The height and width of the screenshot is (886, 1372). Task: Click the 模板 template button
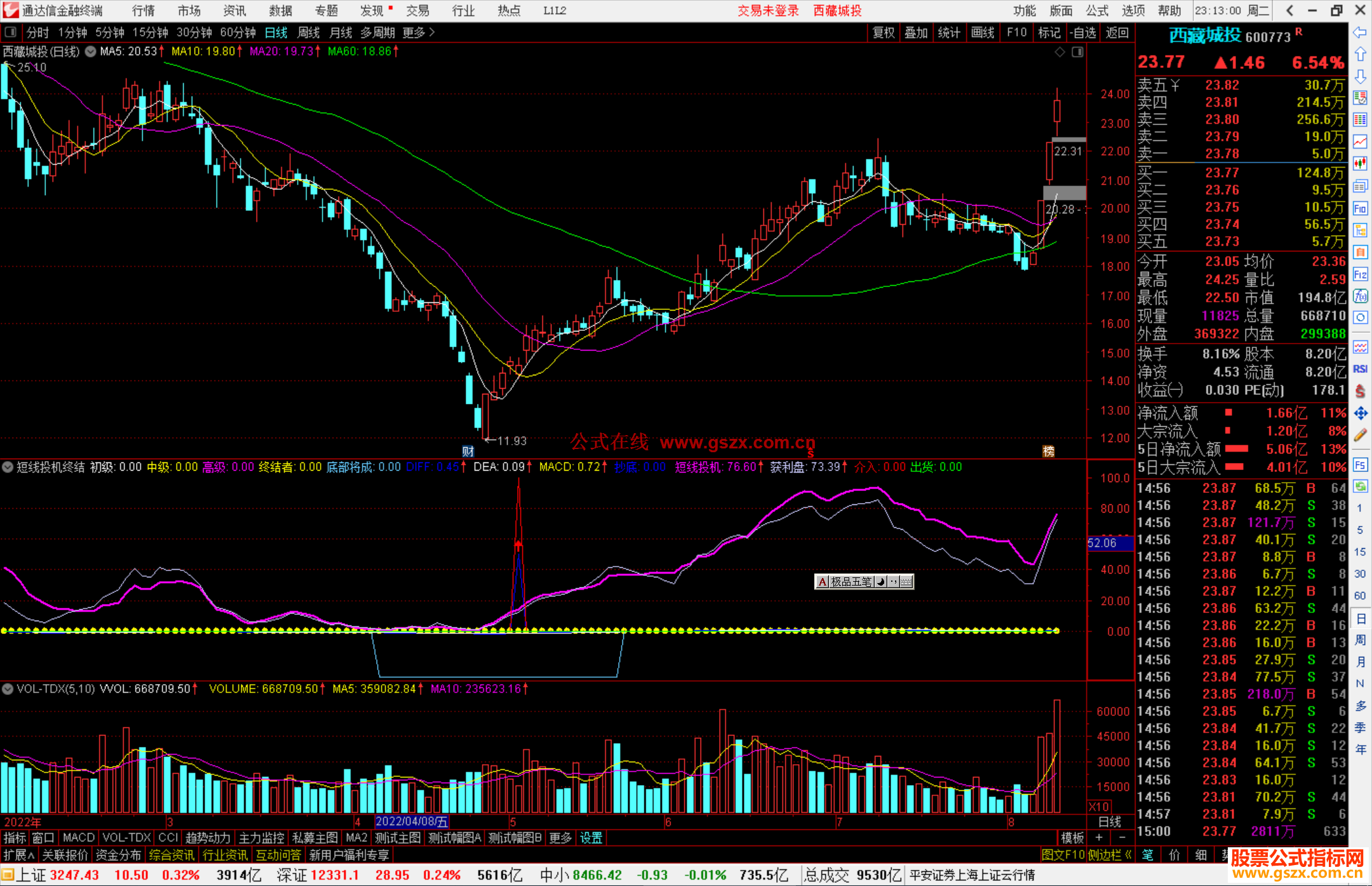[1073, 838]
